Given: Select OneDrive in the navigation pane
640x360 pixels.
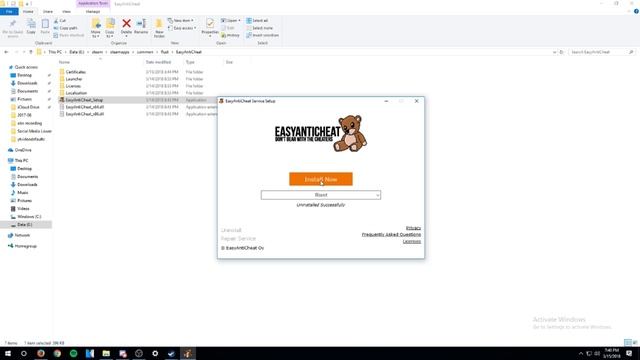Looking at the screenshot, I should 23,150.
